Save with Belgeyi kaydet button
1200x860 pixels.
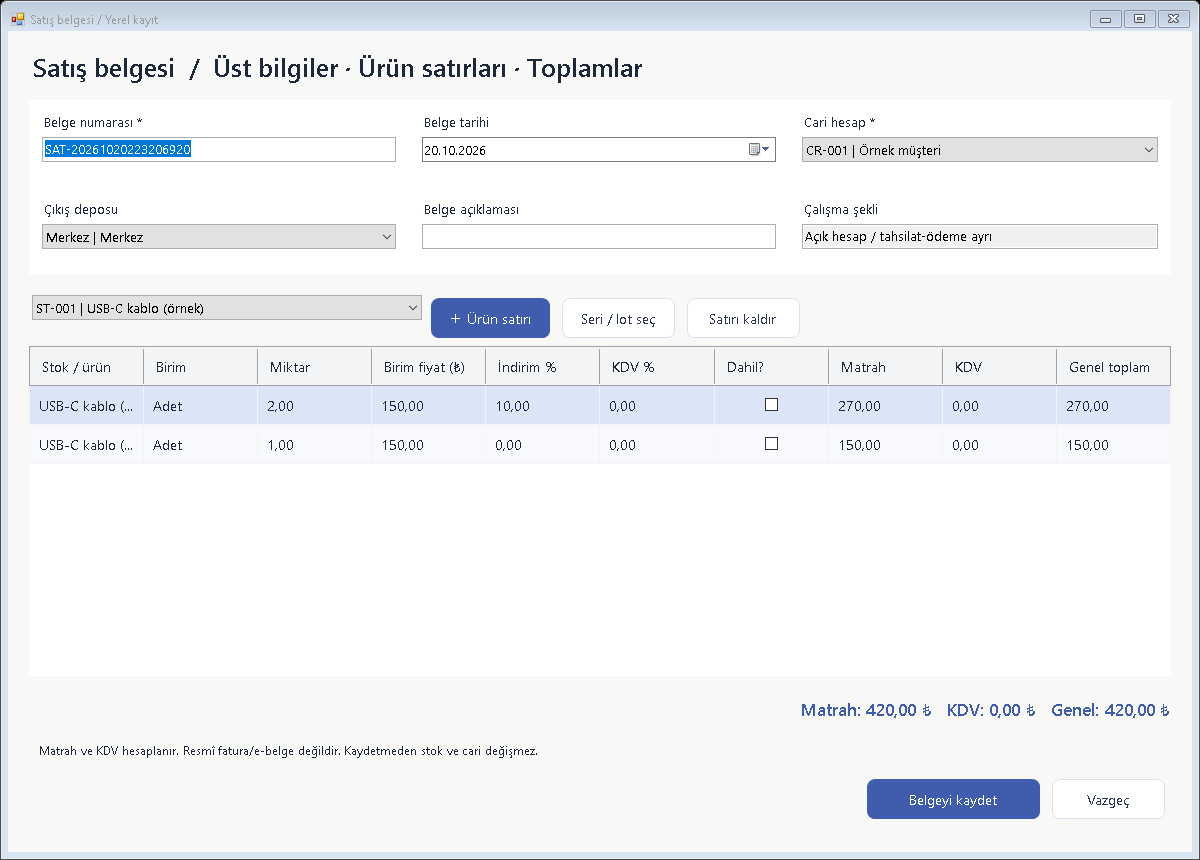coord(953,800)
